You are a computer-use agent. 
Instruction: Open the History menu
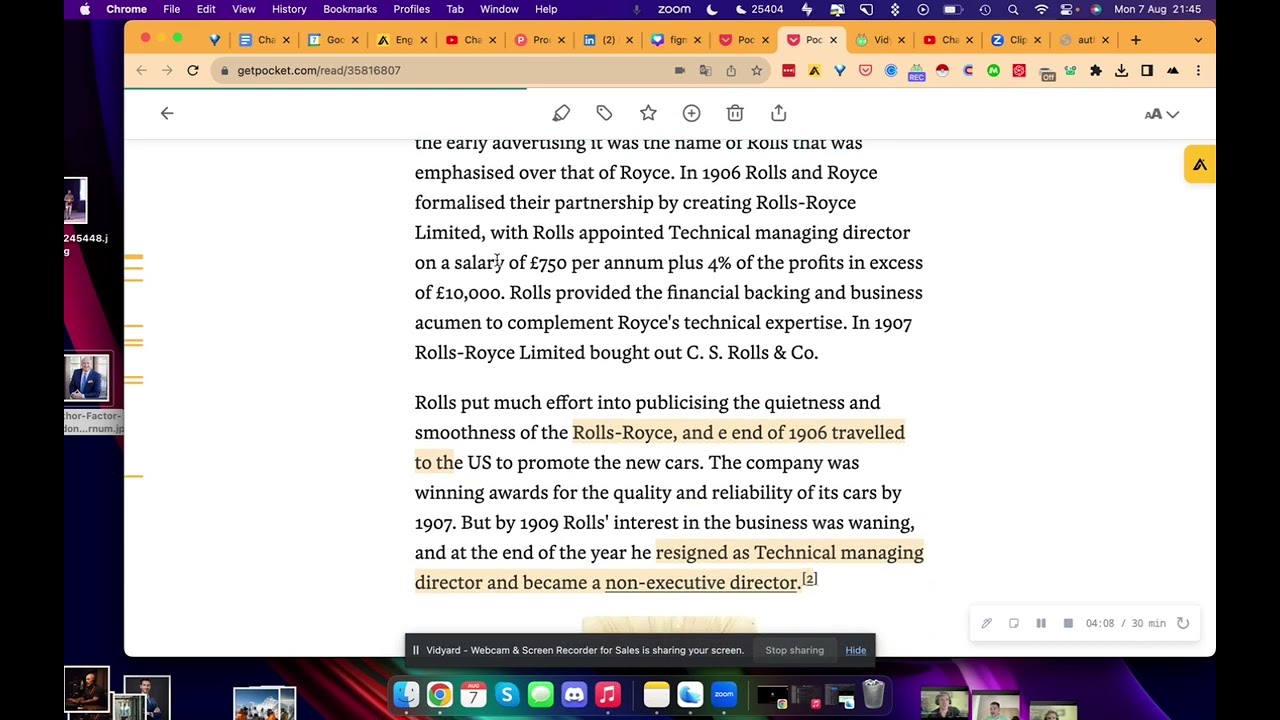click(x=289, y=9)
